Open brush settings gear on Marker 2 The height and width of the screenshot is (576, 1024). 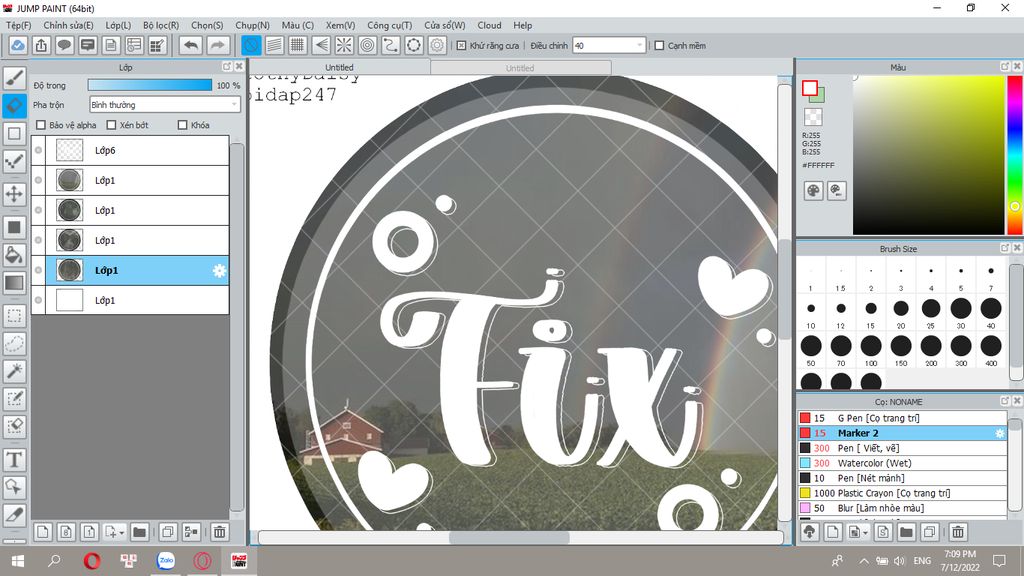coord(999,433)
